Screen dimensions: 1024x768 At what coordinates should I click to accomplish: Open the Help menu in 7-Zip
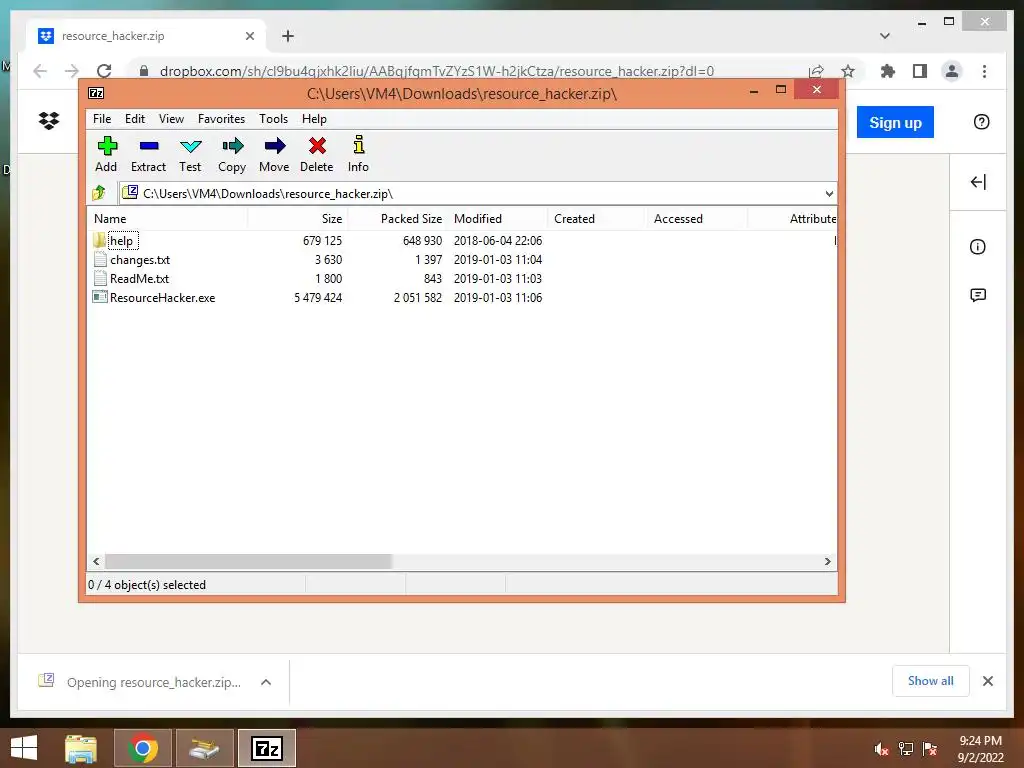pyautogui.click(x=314, y=119)
